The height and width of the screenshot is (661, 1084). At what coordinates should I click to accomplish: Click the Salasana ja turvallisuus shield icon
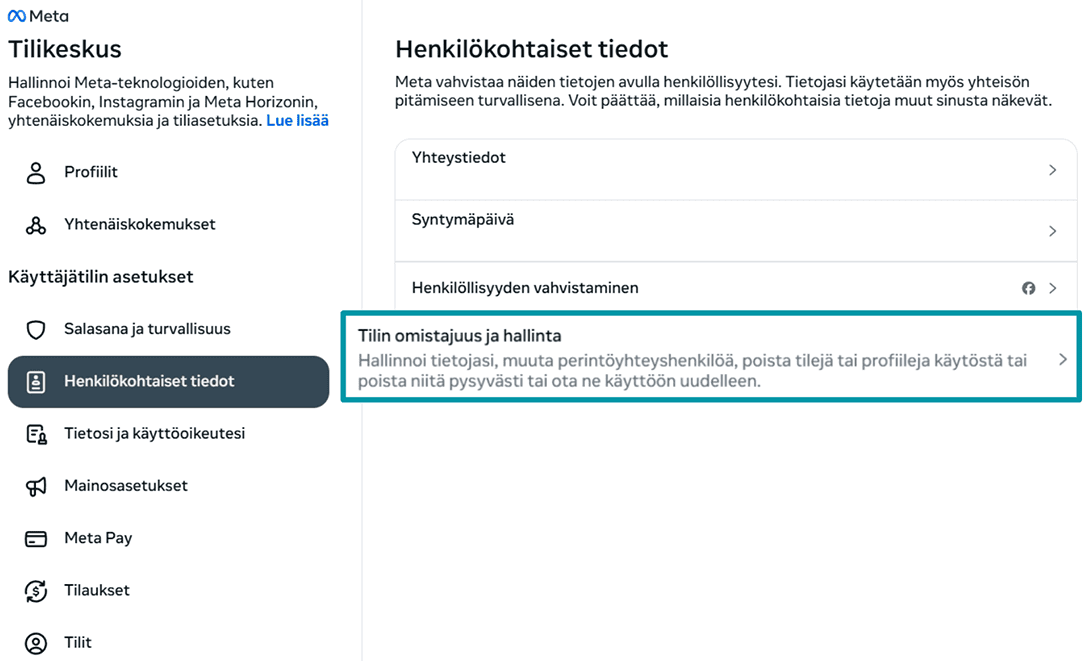[36, 329]
